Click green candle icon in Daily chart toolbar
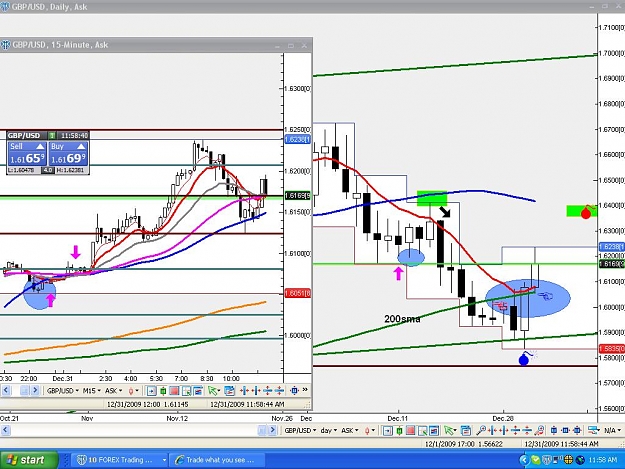625x469 pixels. click(x=399, y=430)
